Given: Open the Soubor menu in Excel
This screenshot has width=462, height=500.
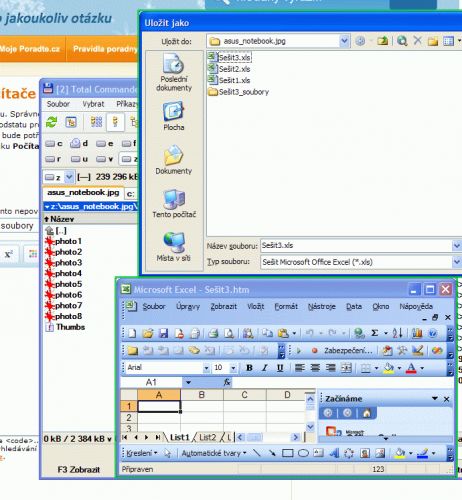Looking at the screenshot, I should tap(154, 306).
